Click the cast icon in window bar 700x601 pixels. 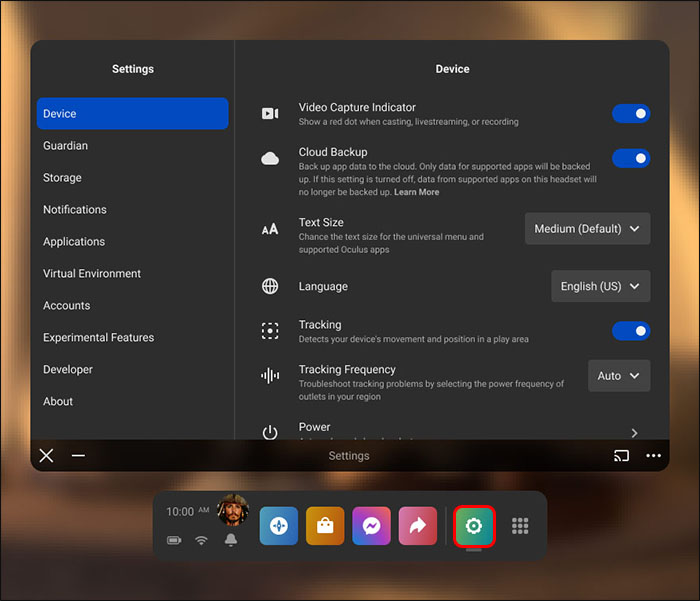tap(621, 456)
